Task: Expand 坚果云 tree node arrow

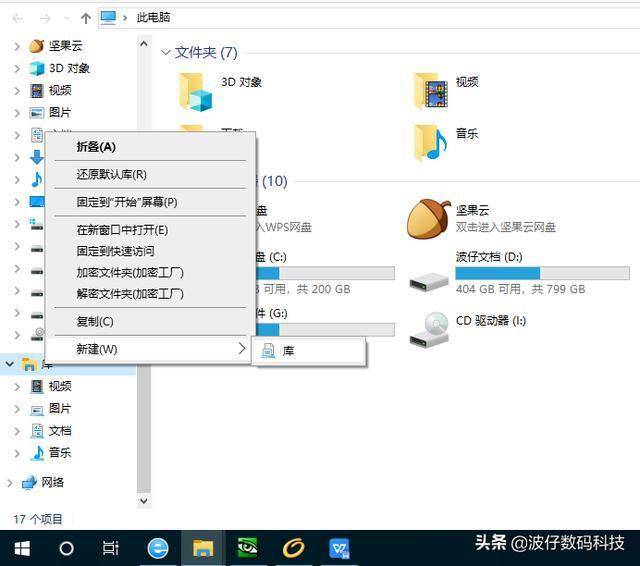Action: click(x=17, y=46)
